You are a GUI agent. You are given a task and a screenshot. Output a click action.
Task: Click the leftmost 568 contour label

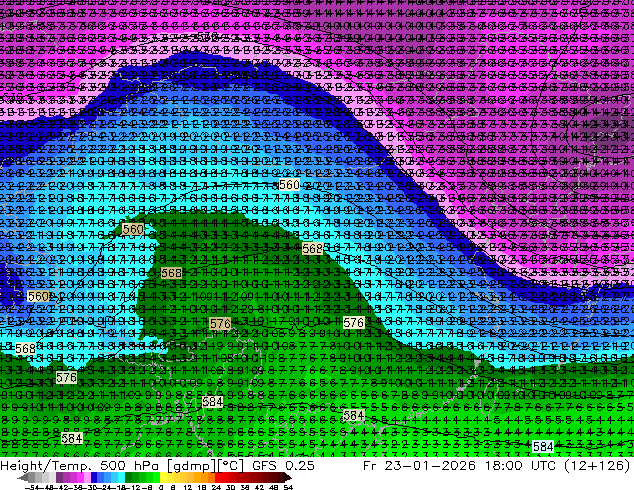point(25,348)
